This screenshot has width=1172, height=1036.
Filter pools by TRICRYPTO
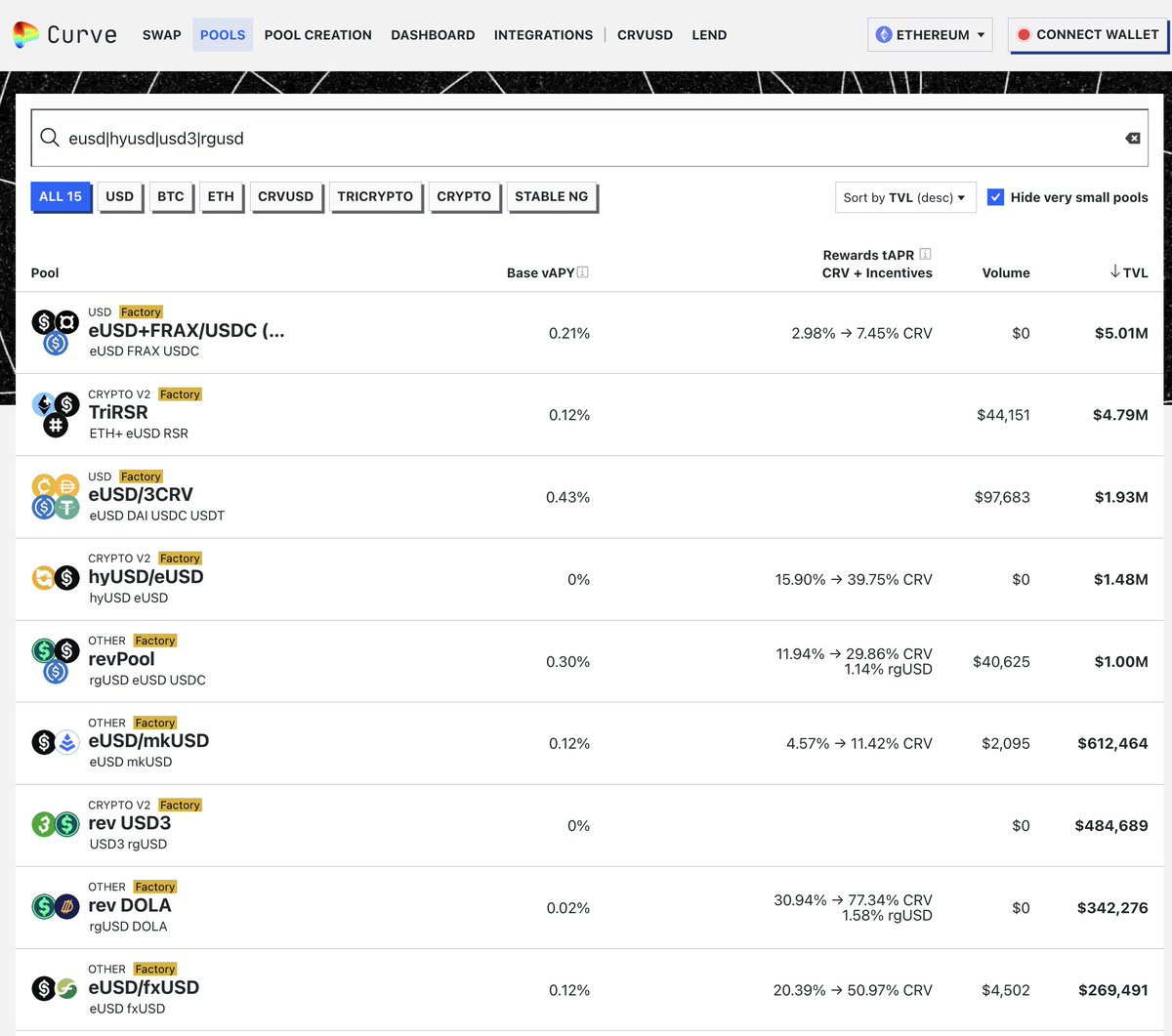(x=375, y=196)
